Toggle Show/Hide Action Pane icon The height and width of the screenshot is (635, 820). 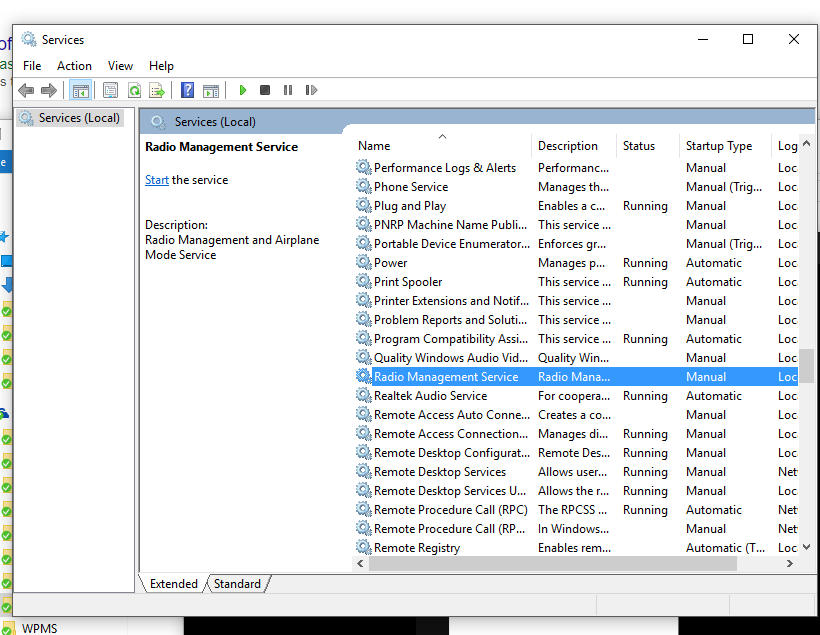click(211, 90)
